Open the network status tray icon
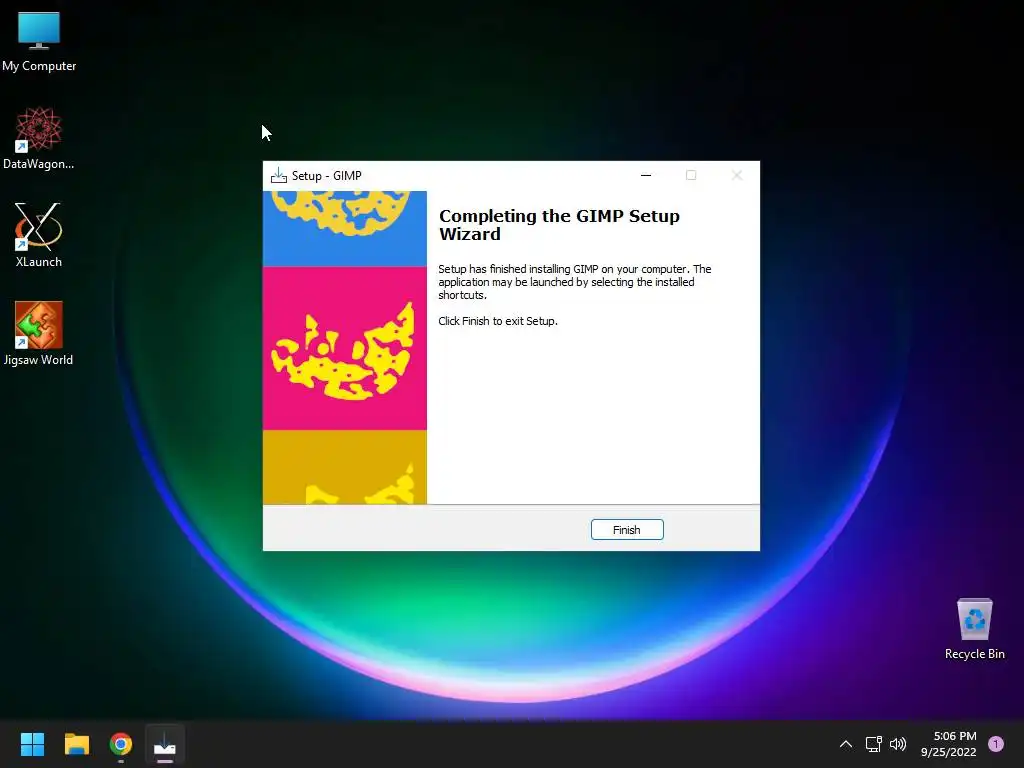This screenshot has width=1024, height=768. [873, 744]
